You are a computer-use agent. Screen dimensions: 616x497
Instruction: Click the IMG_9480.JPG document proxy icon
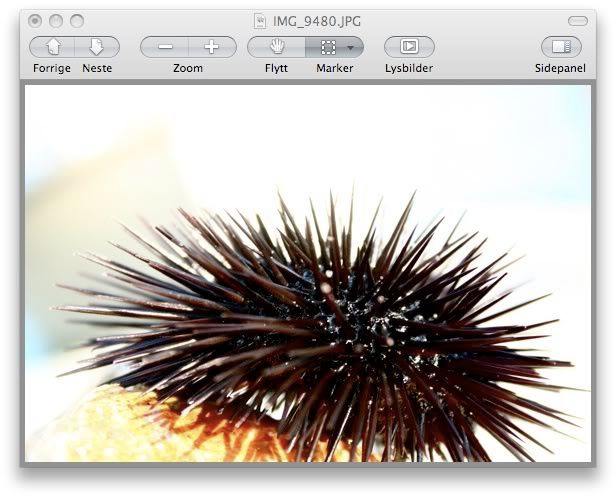[x=260, y=21]
